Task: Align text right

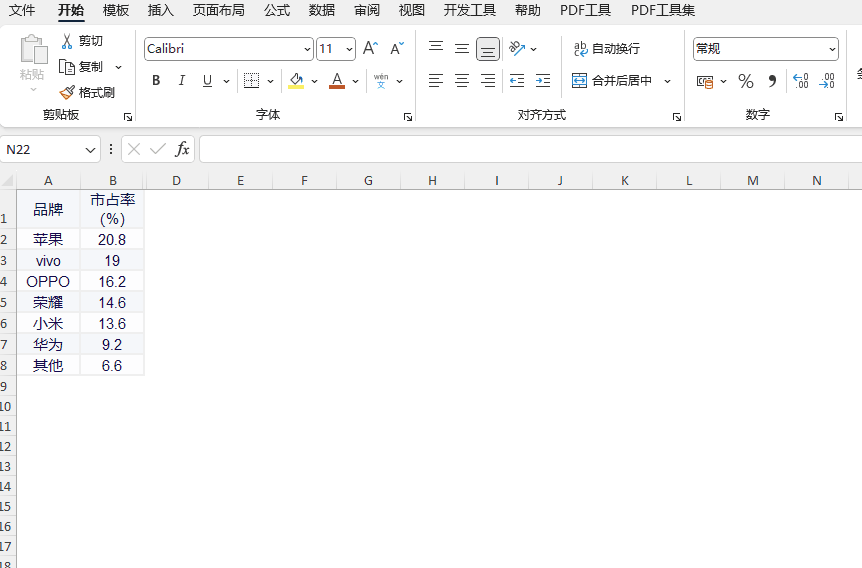Action: tap(488, 81)
